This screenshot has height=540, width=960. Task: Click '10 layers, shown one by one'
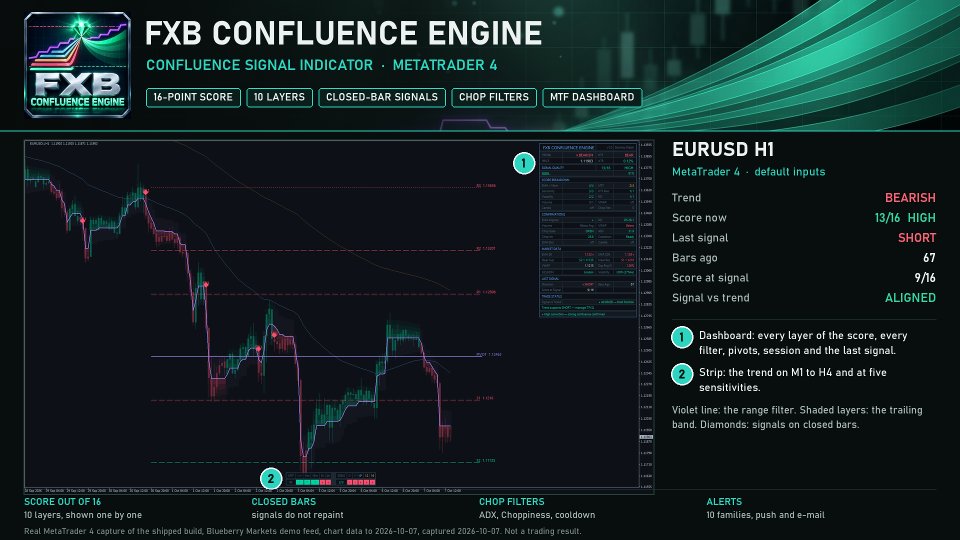tap(83, 515)
